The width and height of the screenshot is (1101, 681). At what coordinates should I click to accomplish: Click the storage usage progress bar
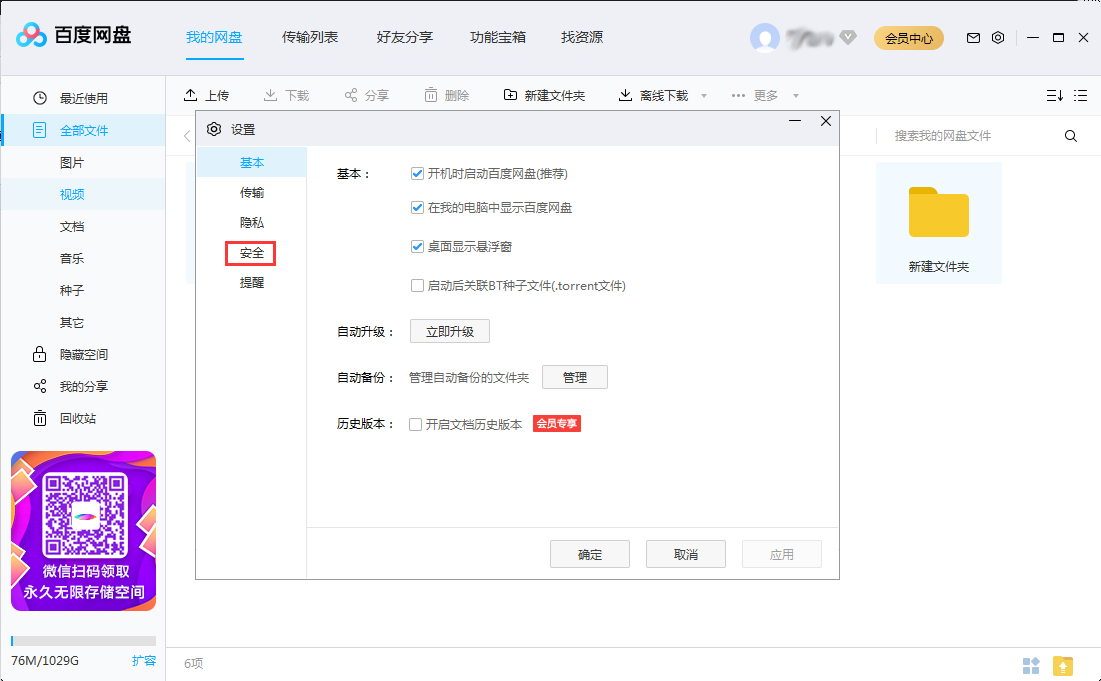83,640
